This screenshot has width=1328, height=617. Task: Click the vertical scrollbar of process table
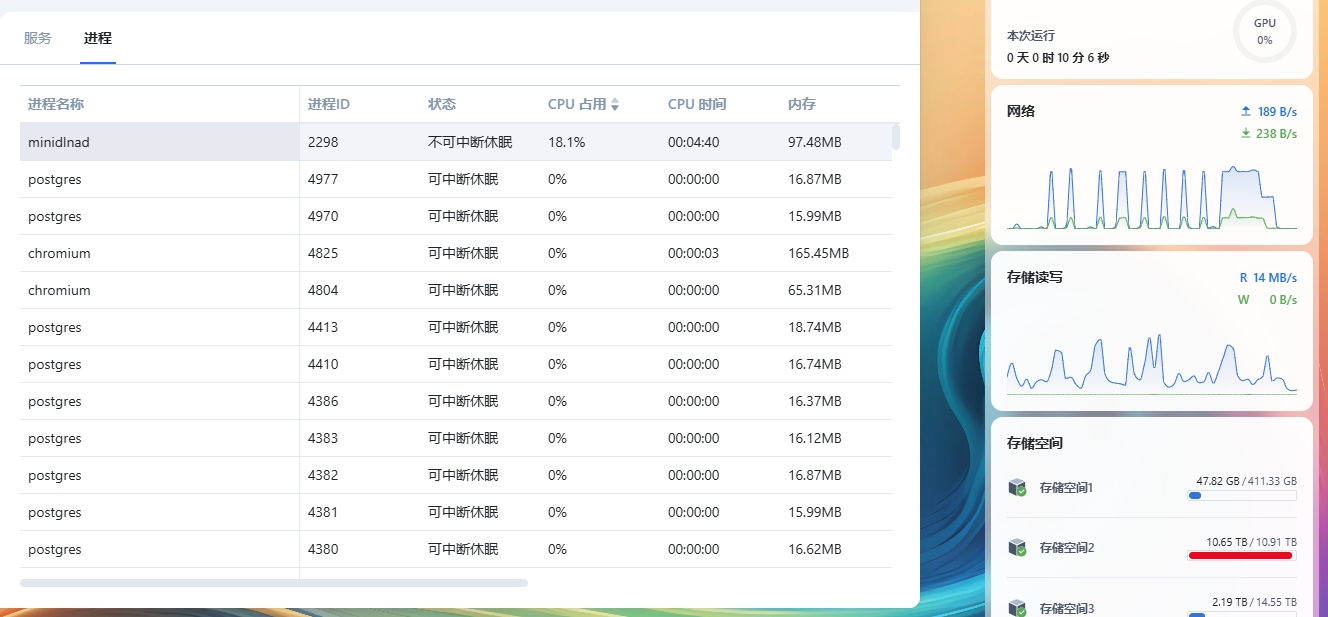(896, 136)
